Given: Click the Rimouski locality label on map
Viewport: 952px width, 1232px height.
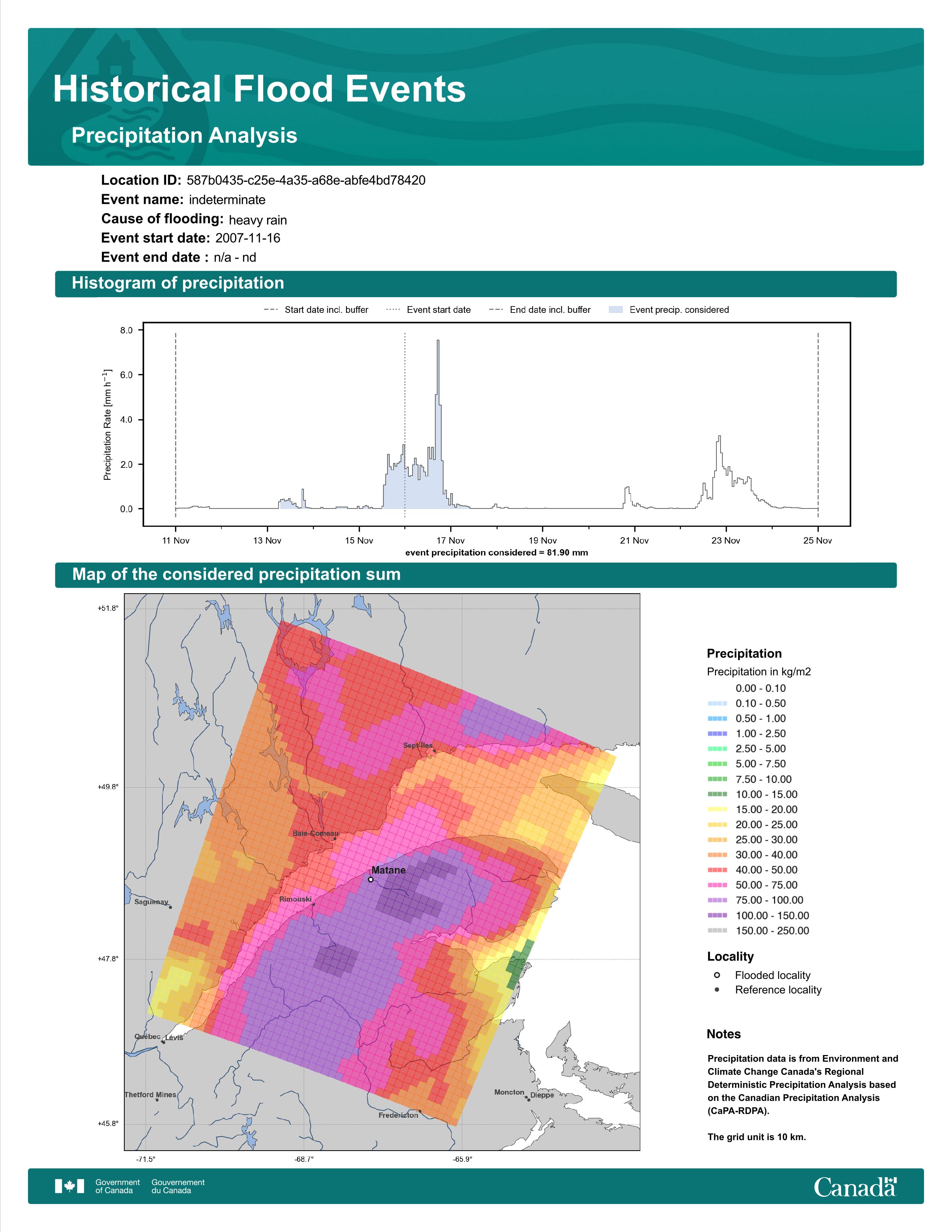Looking at the screenshot, I should (296, 899).
